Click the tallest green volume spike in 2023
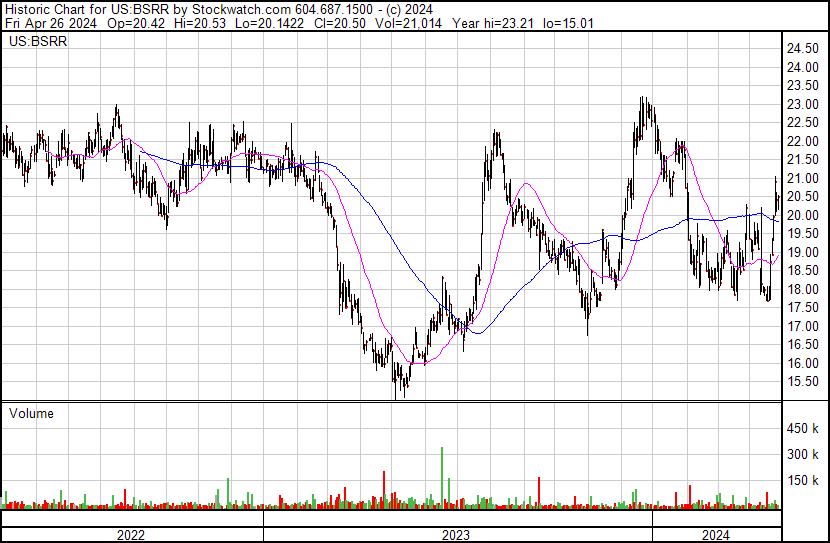 coord(442,478)
